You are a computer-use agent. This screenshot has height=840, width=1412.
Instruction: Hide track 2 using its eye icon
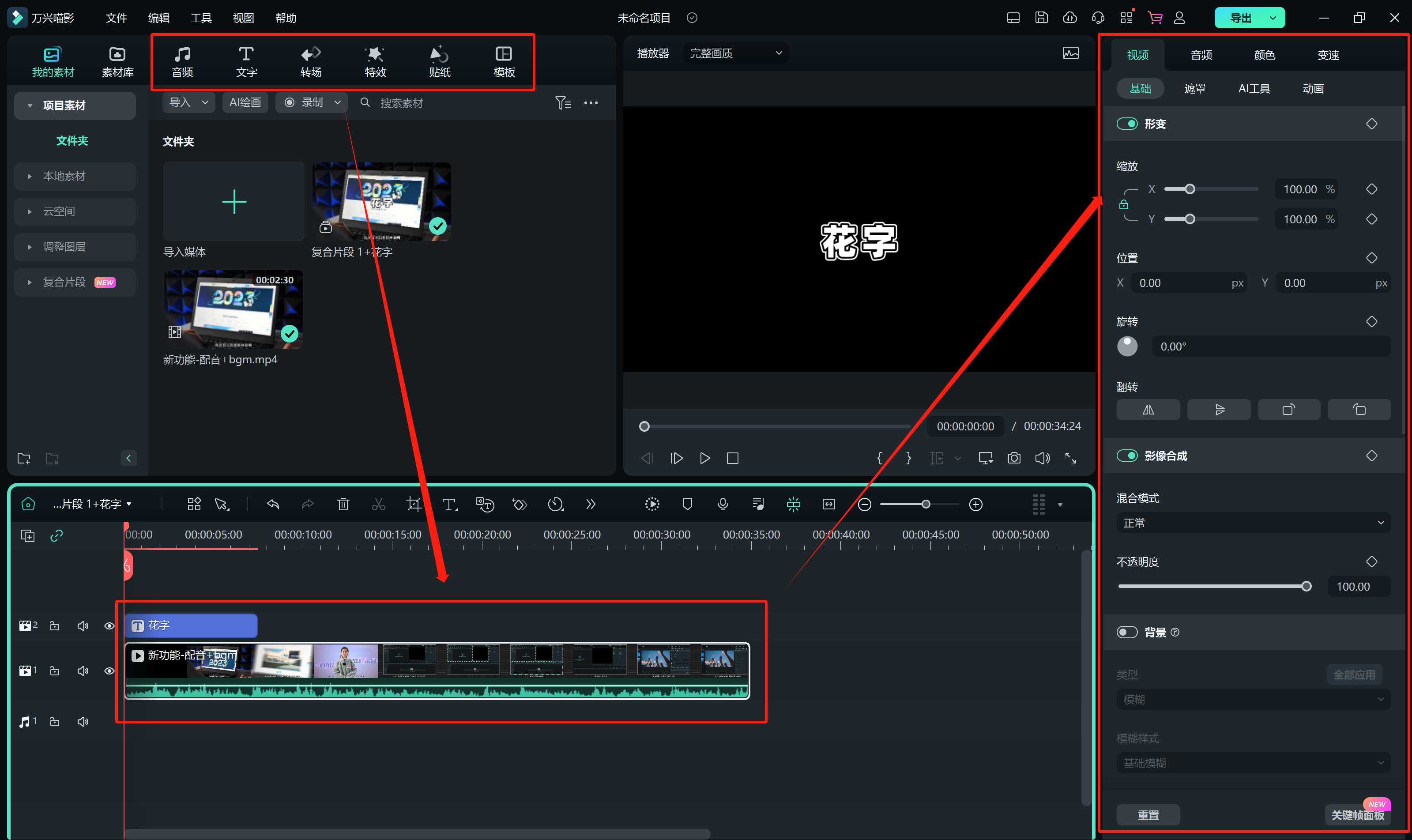(109, 626)
